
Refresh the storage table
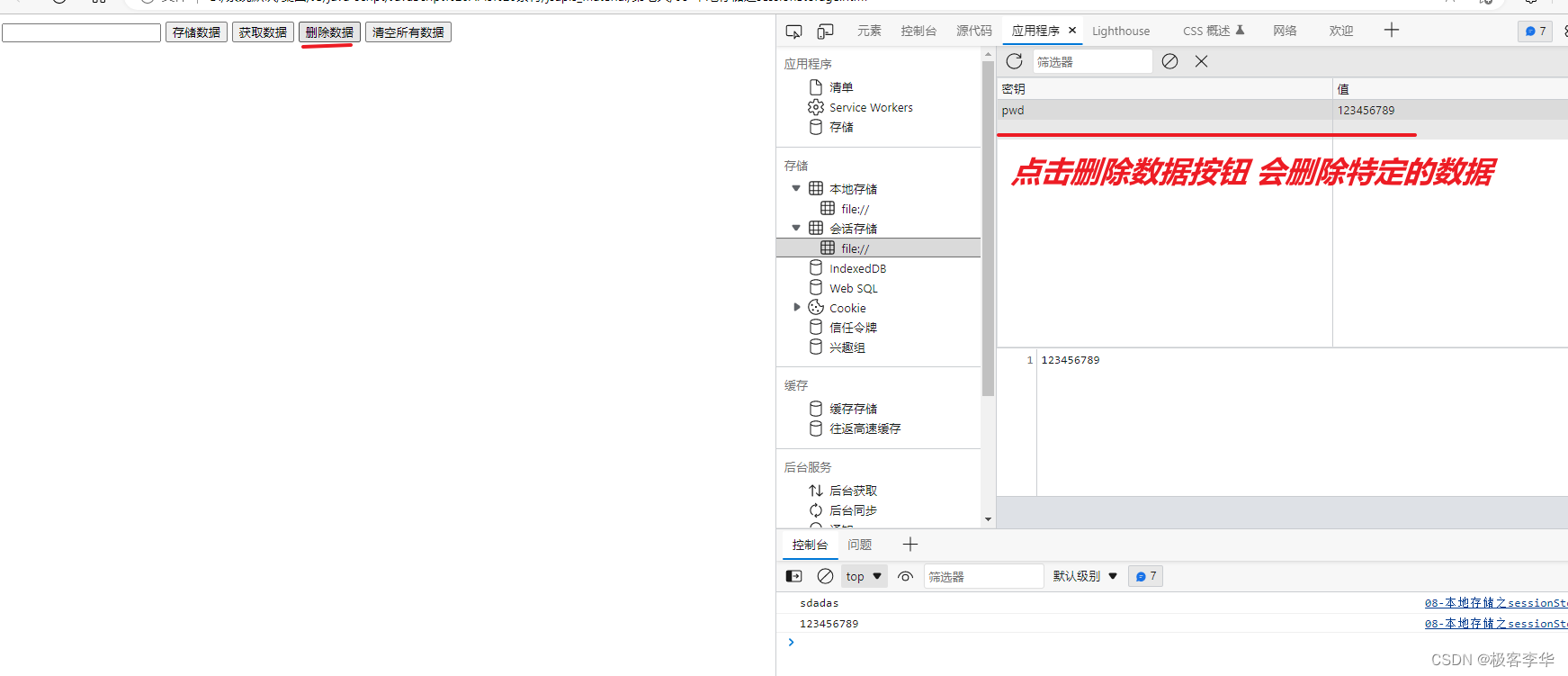point(1014,61)
